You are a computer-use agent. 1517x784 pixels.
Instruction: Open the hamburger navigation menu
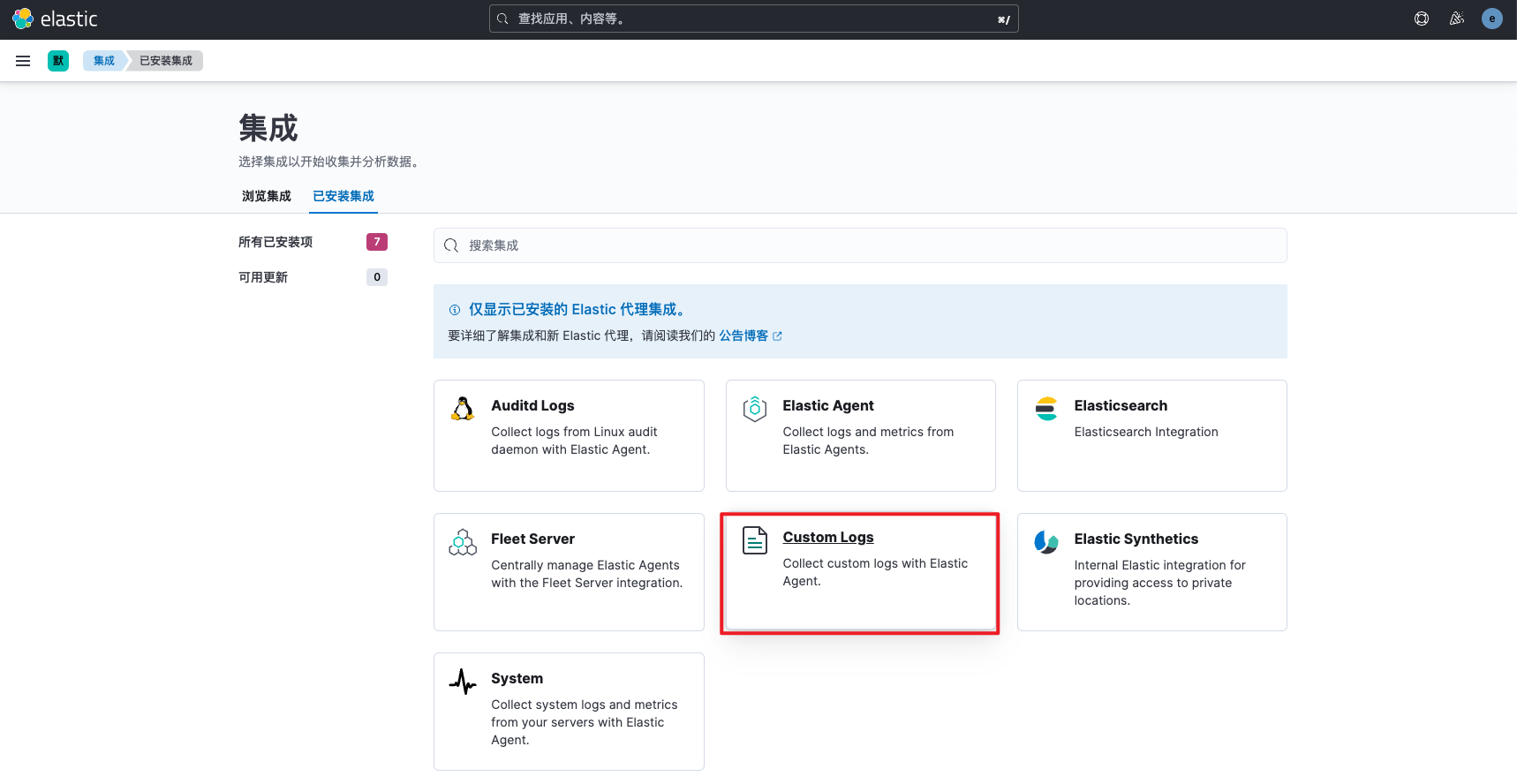tap(23, 61)
